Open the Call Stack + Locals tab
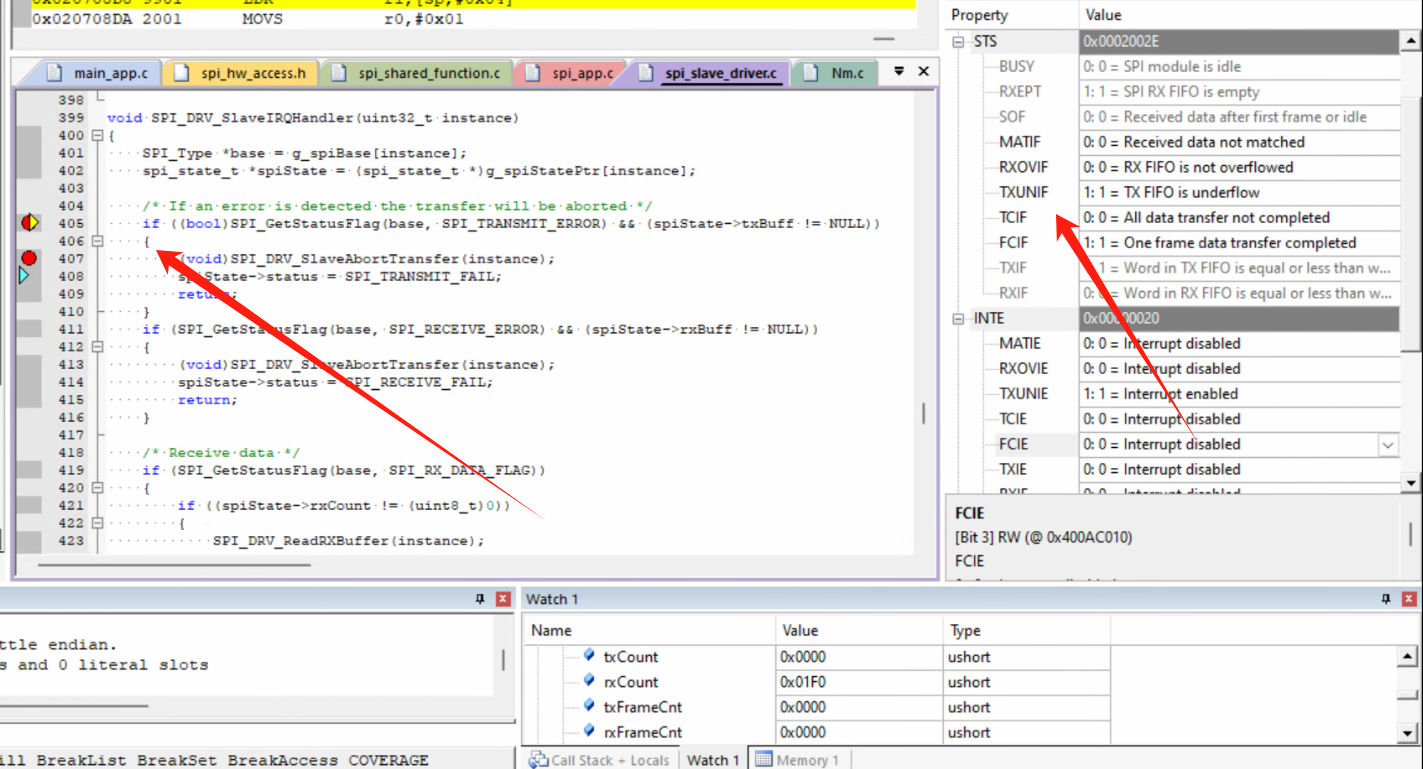 point(599,760)
